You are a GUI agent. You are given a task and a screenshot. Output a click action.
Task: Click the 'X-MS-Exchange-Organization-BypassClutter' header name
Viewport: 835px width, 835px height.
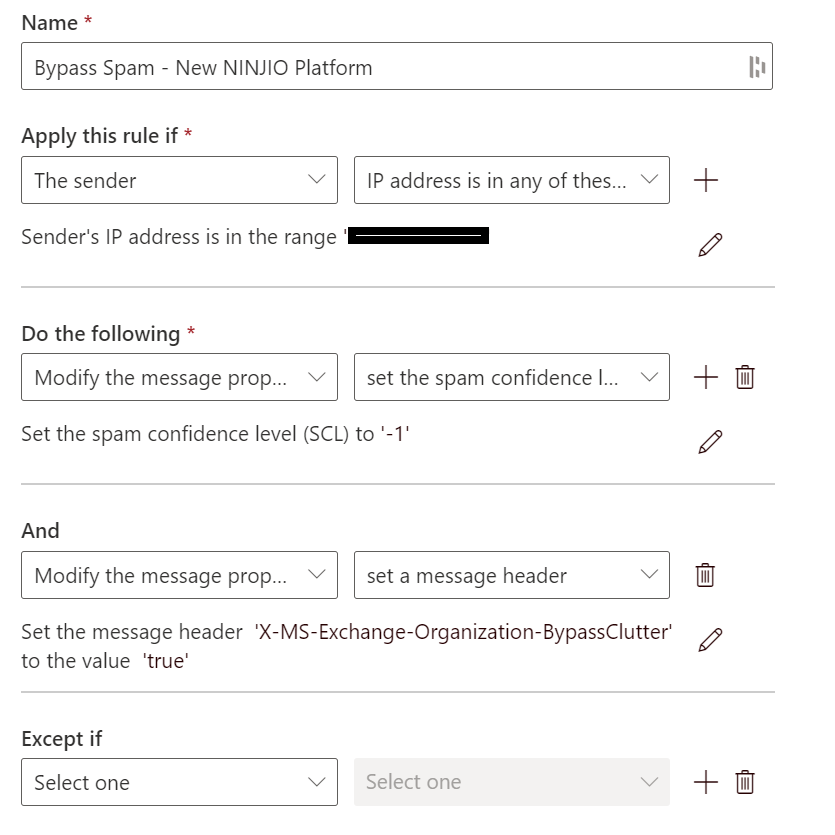(463, 632)
